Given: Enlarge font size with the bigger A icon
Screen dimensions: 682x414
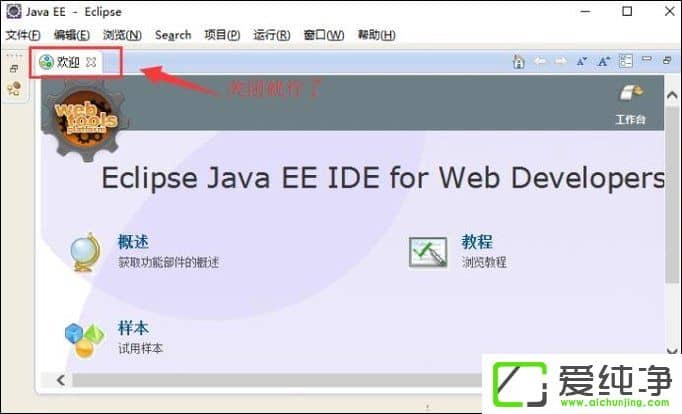Looking at the screenshot, I should coord(603,61).
